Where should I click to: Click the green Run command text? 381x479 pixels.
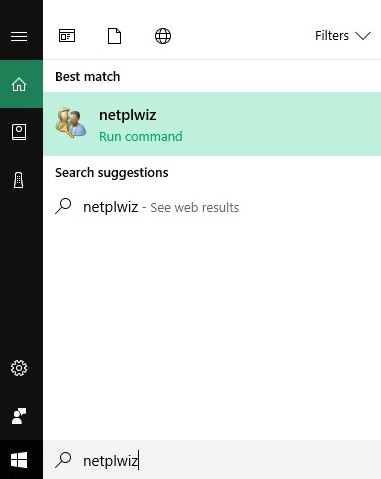coord(141,136)
